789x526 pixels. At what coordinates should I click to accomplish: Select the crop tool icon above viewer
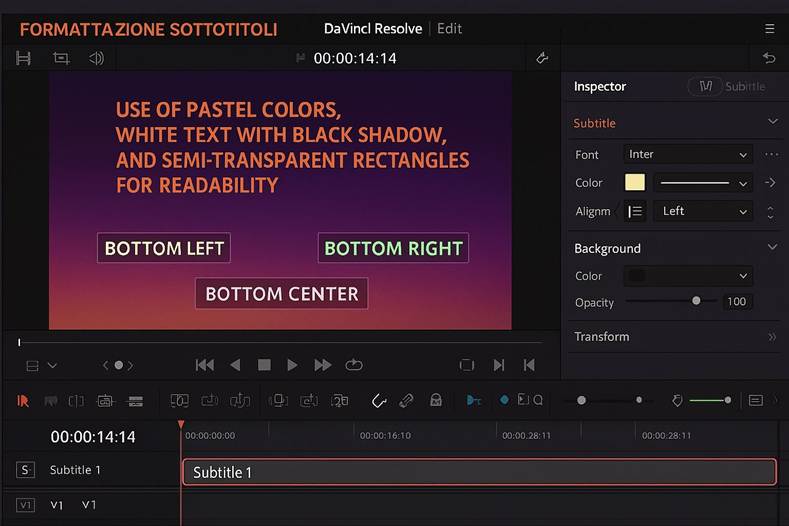61,58
